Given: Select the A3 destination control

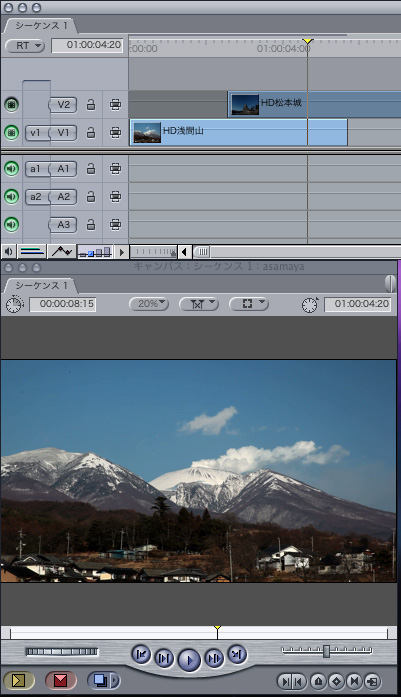Looking at the screenshot, I should tap(63, 224).
